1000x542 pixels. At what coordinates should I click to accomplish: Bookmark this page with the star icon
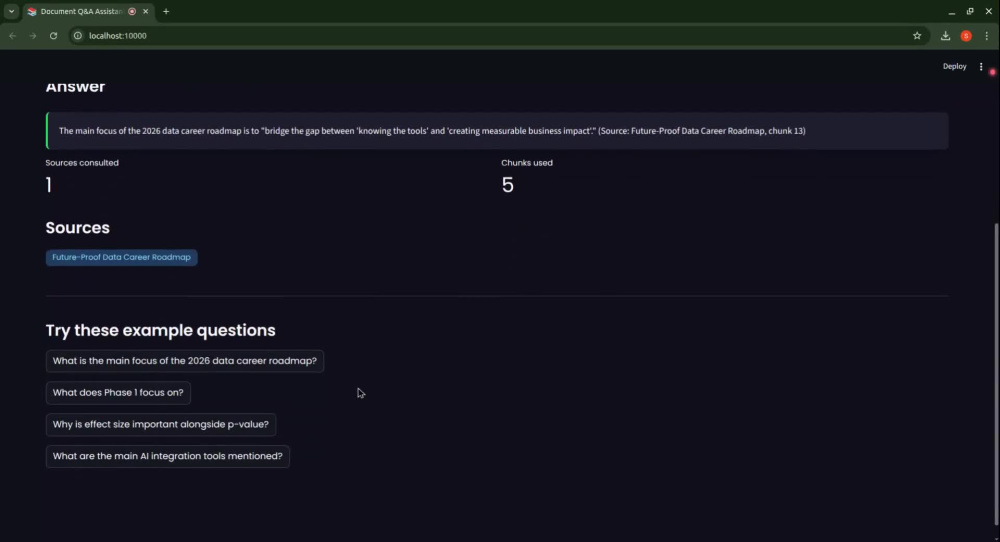click(917, 36)
